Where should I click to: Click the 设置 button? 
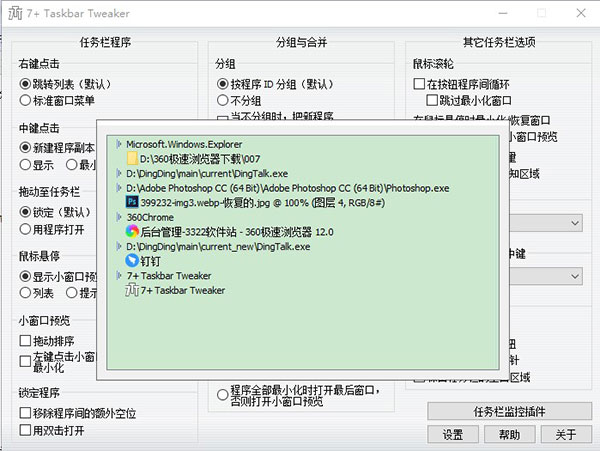453,435
